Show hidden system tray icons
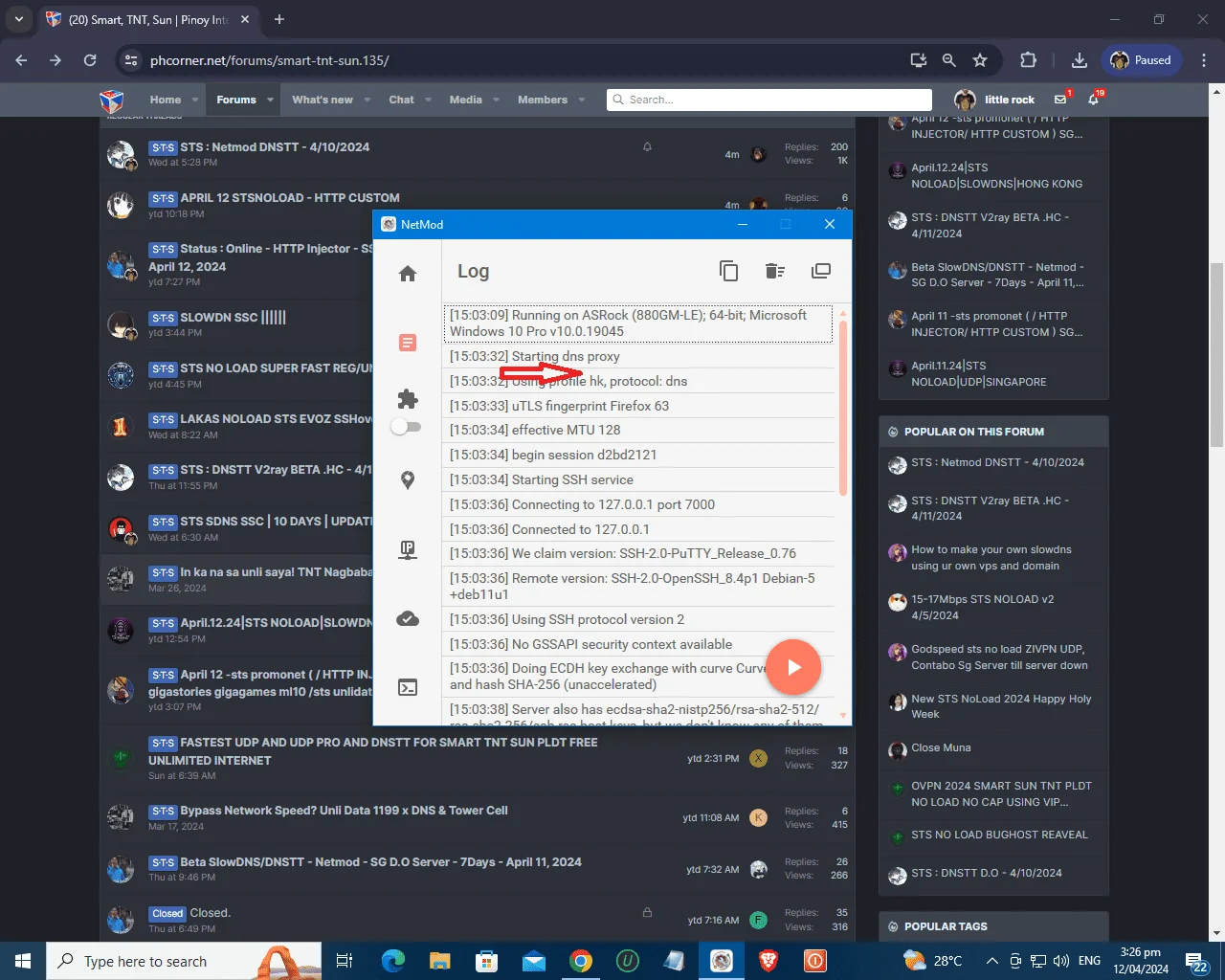The image size is (1225, 980). 991,961
